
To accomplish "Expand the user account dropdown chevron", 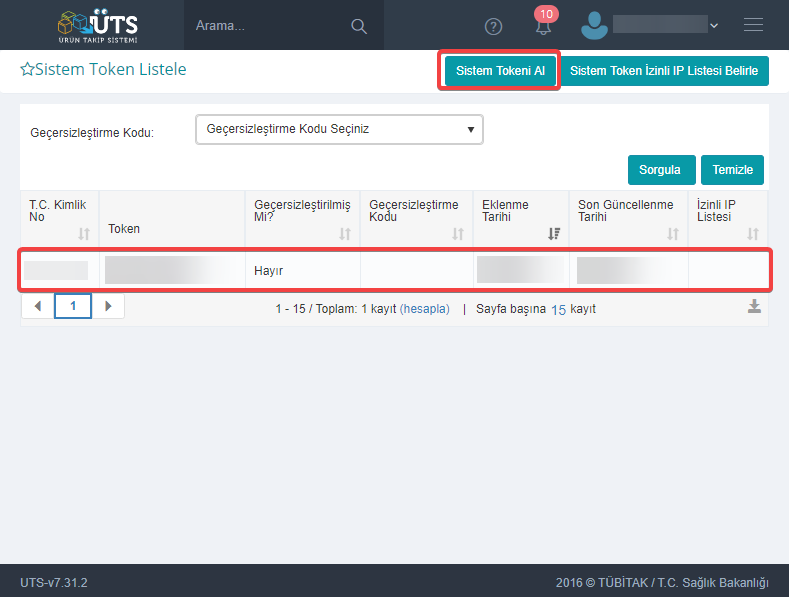I will [714, 26].
